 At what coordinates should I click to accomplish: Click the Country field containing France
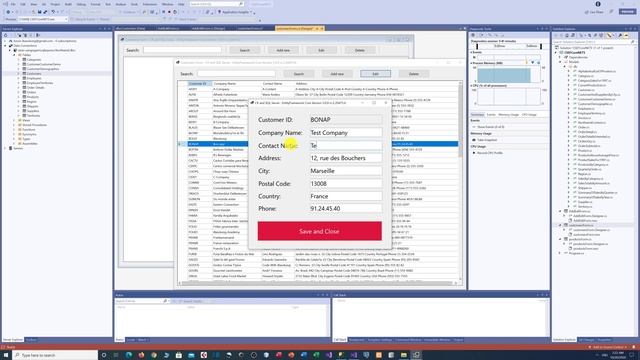coord(346,196)
